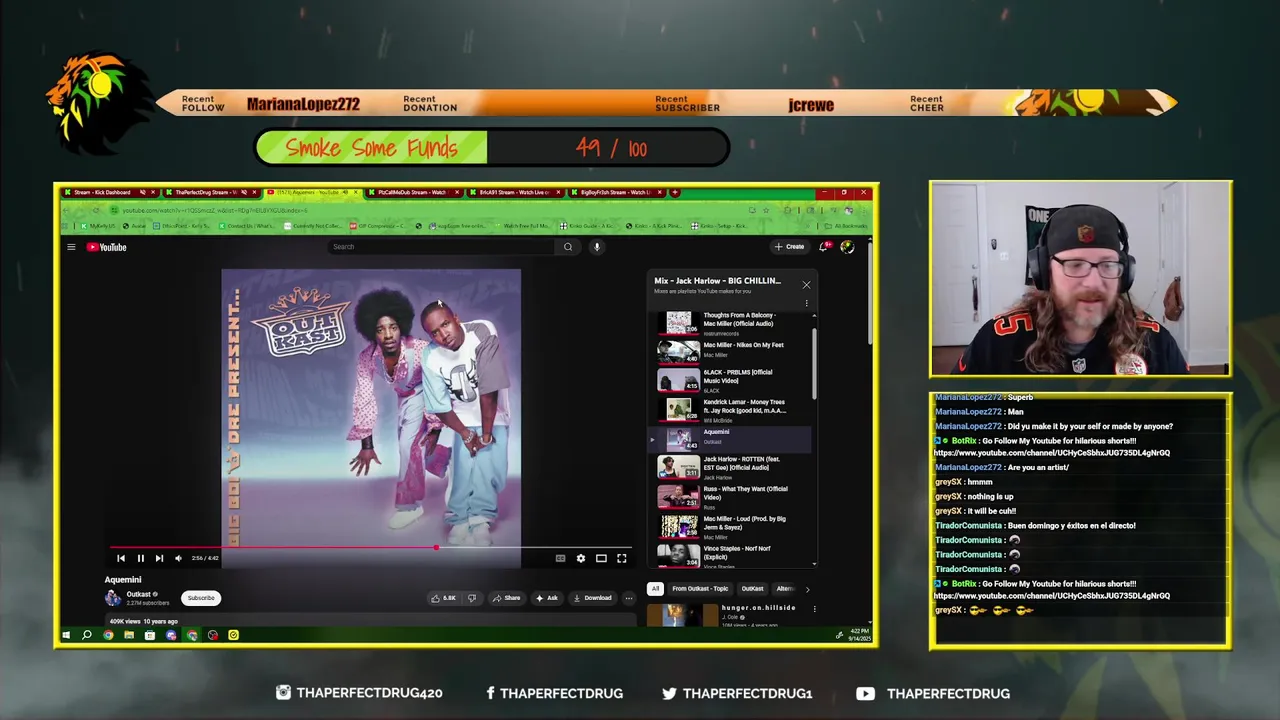
Task: Switch to BigBoyFr3sh Stream browser tab
Action: (x=617, y=192)
